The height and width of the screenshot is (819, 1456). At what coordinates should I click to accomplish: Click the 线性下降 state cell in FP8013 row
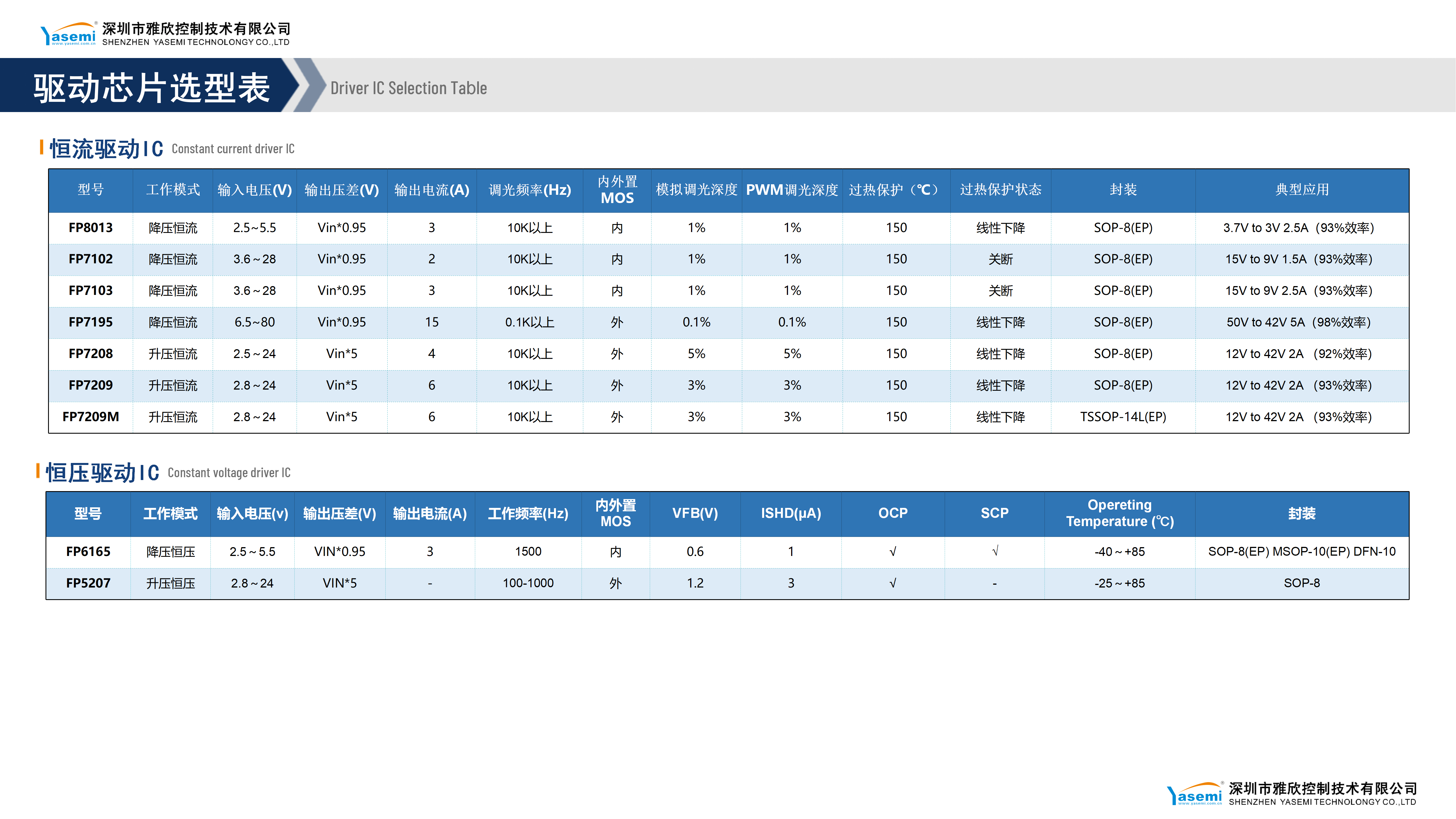(1000, 228)
